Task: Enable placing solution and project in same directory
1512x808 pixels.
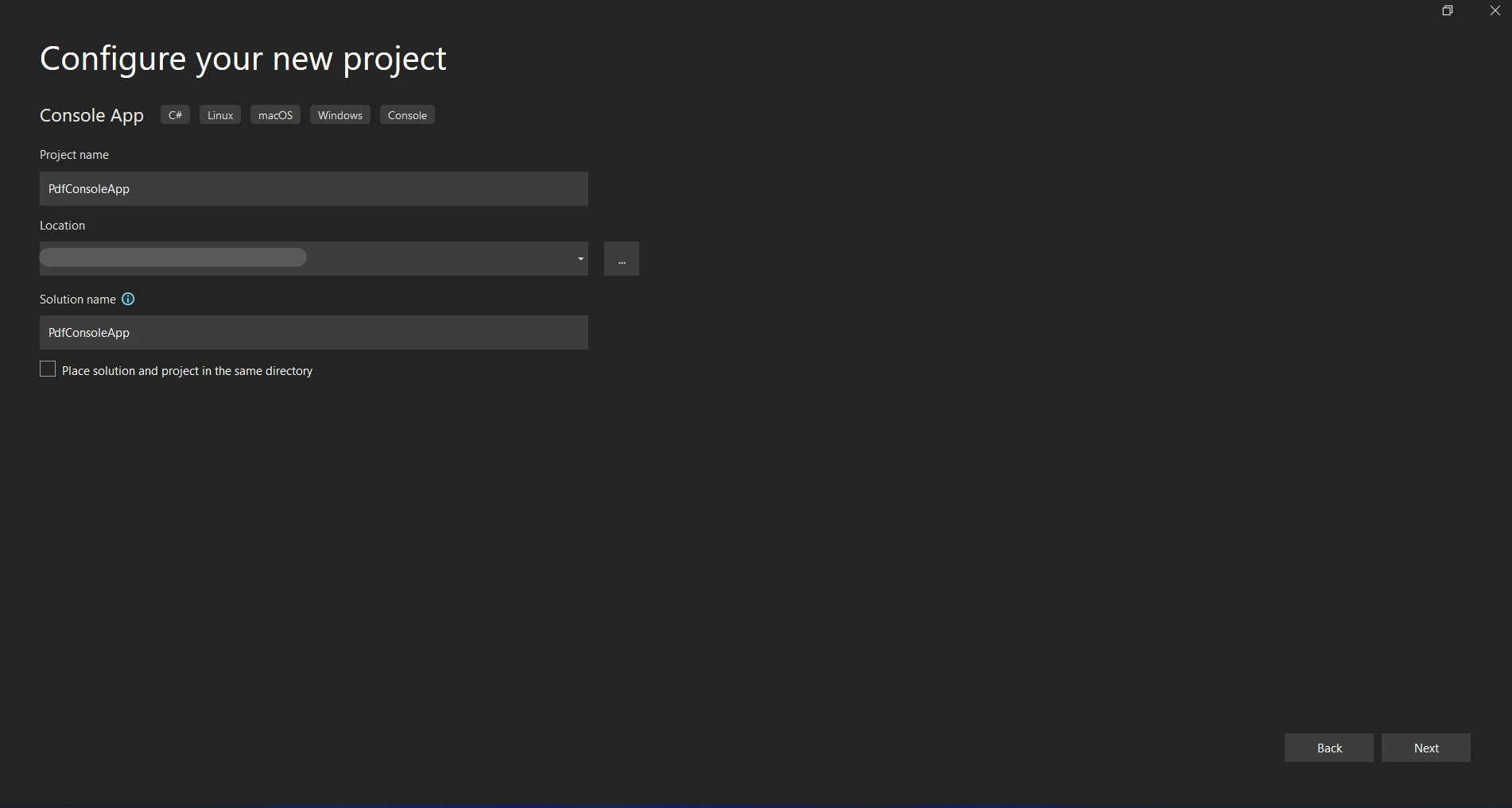Action: pos(48,369)
